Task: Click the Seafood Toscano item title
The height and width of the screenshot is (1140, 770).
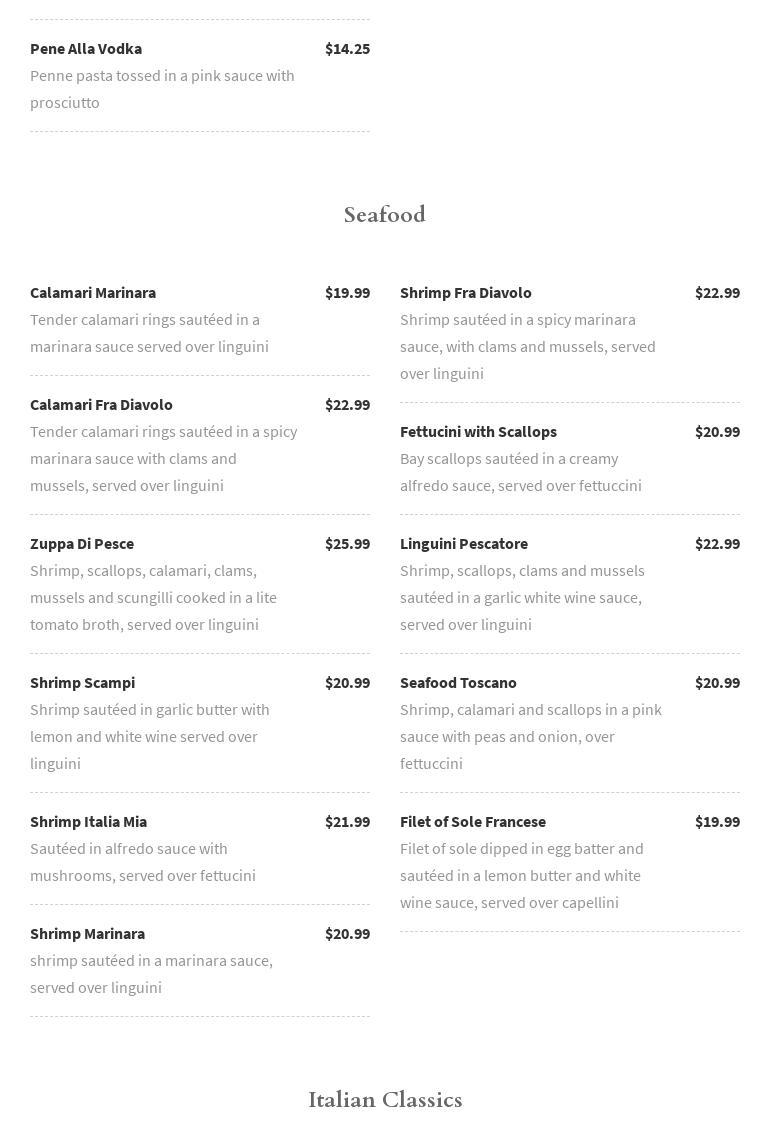Action: click(458, 683)
